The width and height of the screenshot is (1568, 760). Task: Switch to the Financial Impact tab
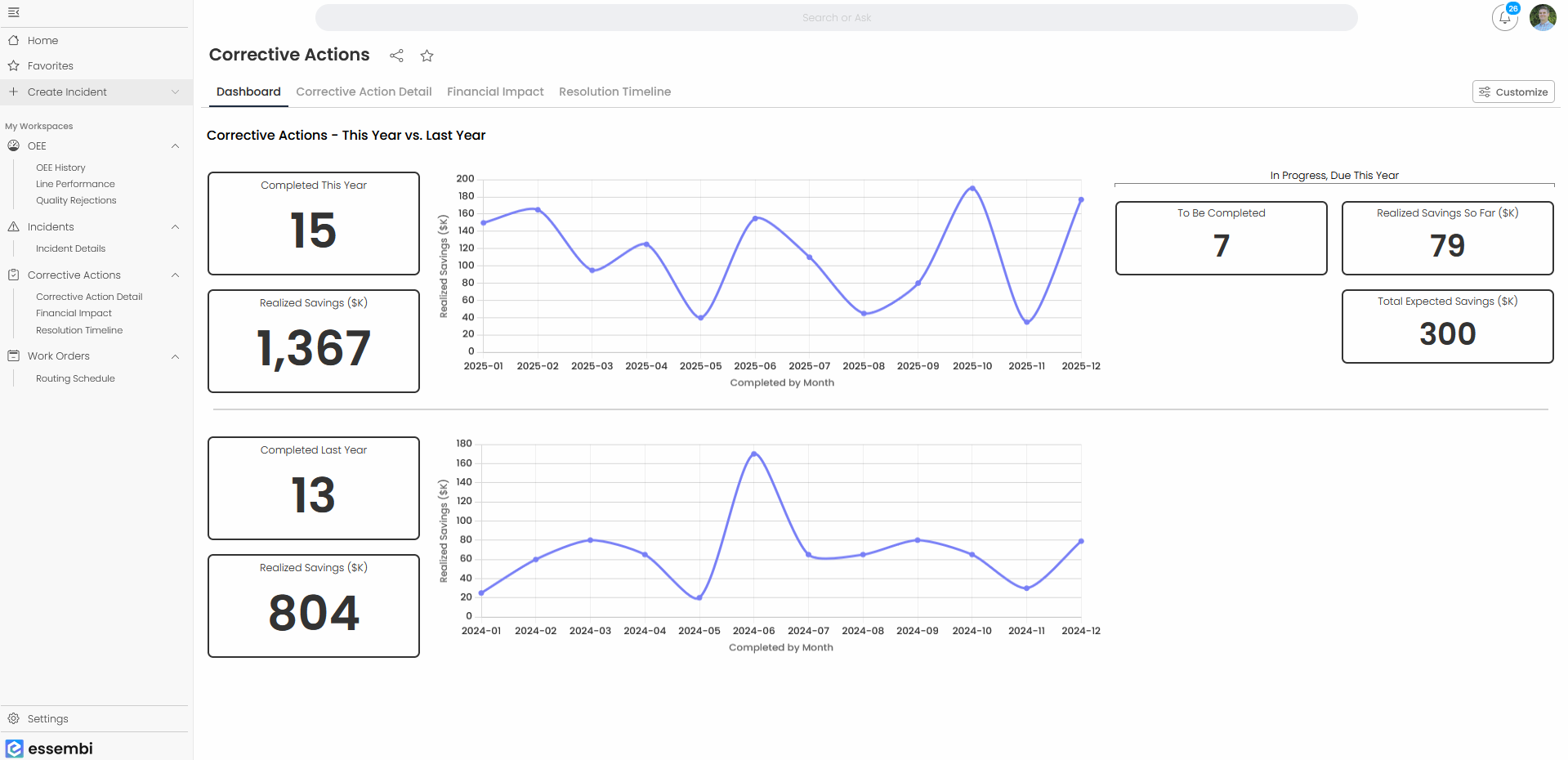pyautogui.click(x=495, y=92)
